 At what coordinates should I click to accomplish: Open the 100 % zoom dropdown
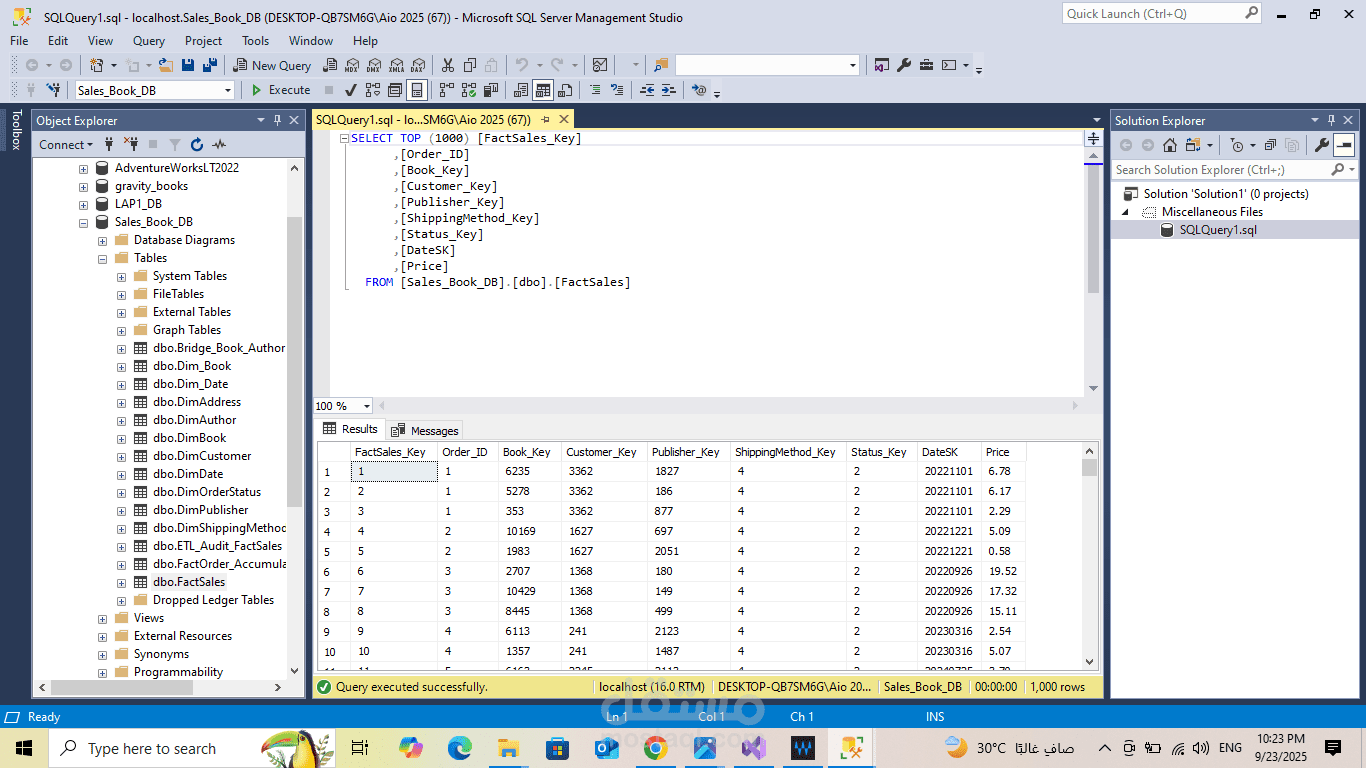[x=367, y=406]
